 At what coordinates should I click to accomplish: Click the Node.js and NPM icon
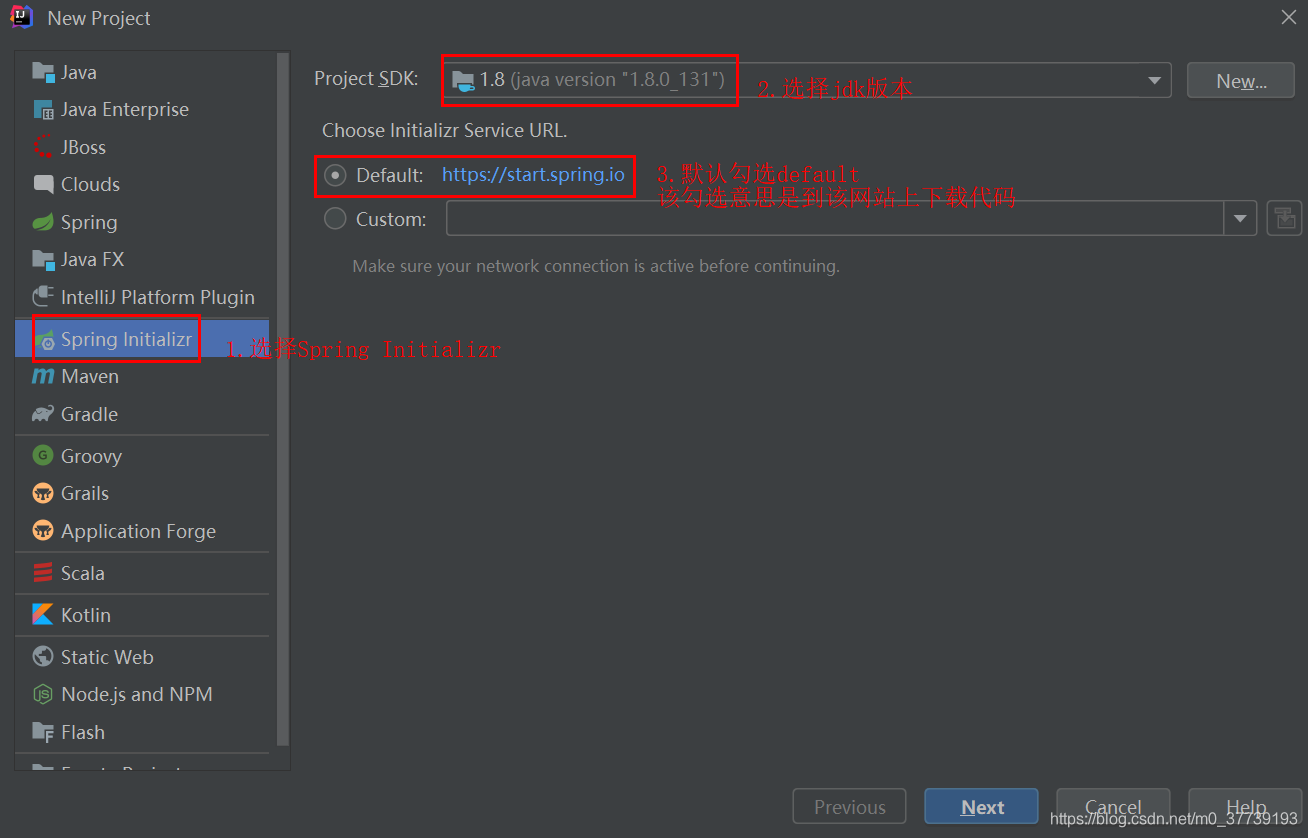(43, 694)
